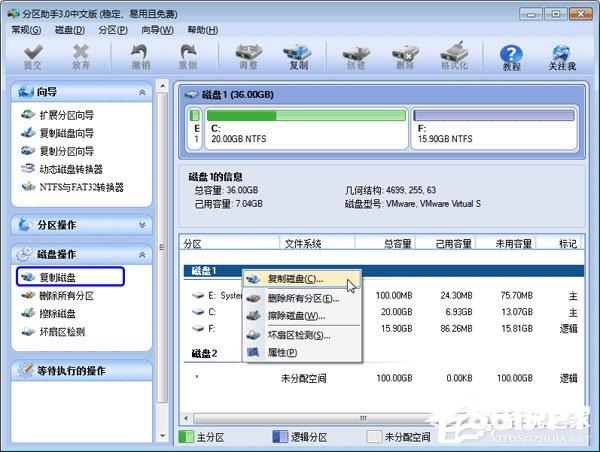Screen dimensions: 600x452
Task: Click the 撤销 (undo) toolbar icon
Action: coord(140,57)
